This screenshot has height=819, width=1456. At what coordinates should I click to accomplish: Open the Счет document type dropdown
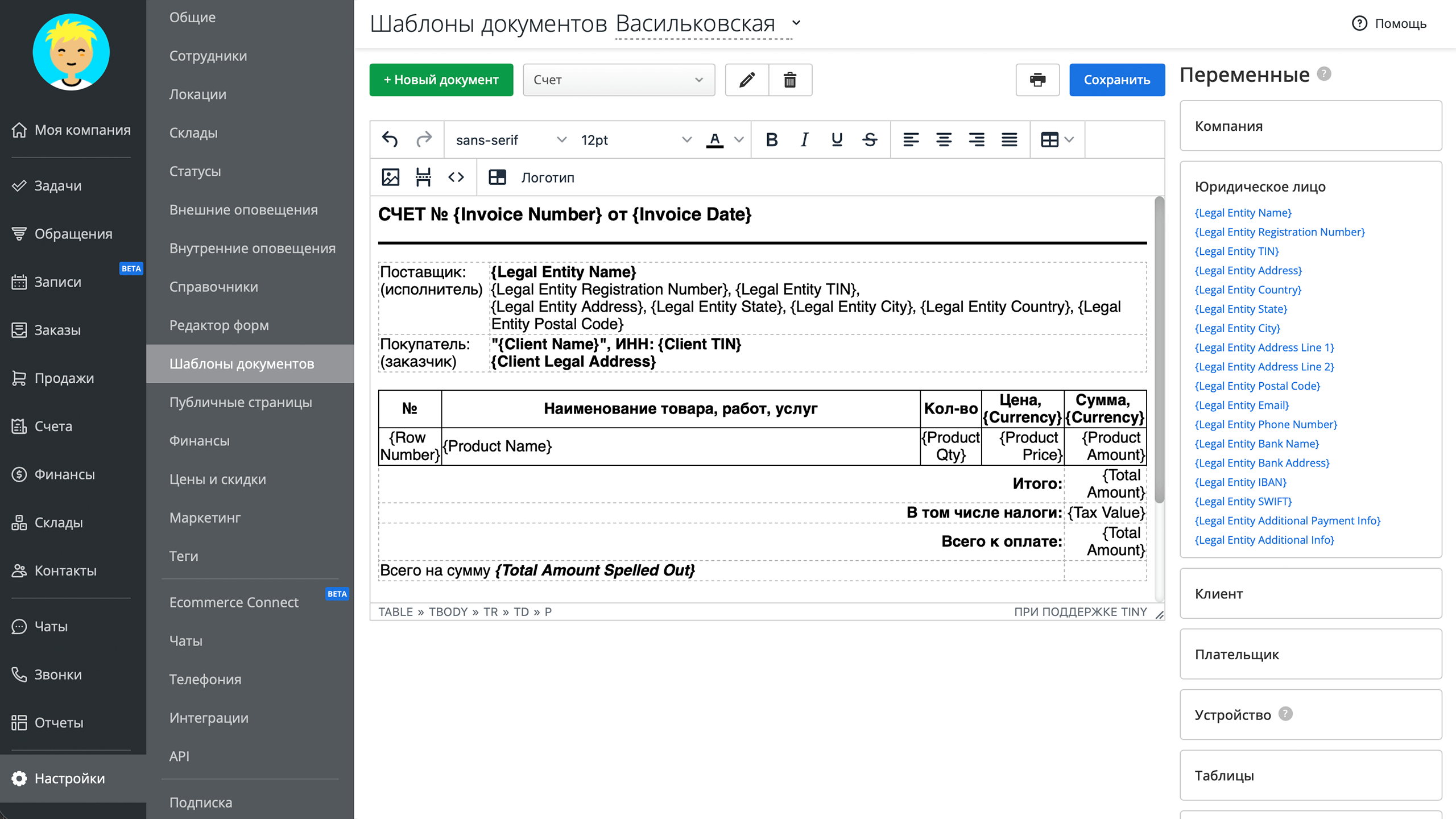[618, 80]
